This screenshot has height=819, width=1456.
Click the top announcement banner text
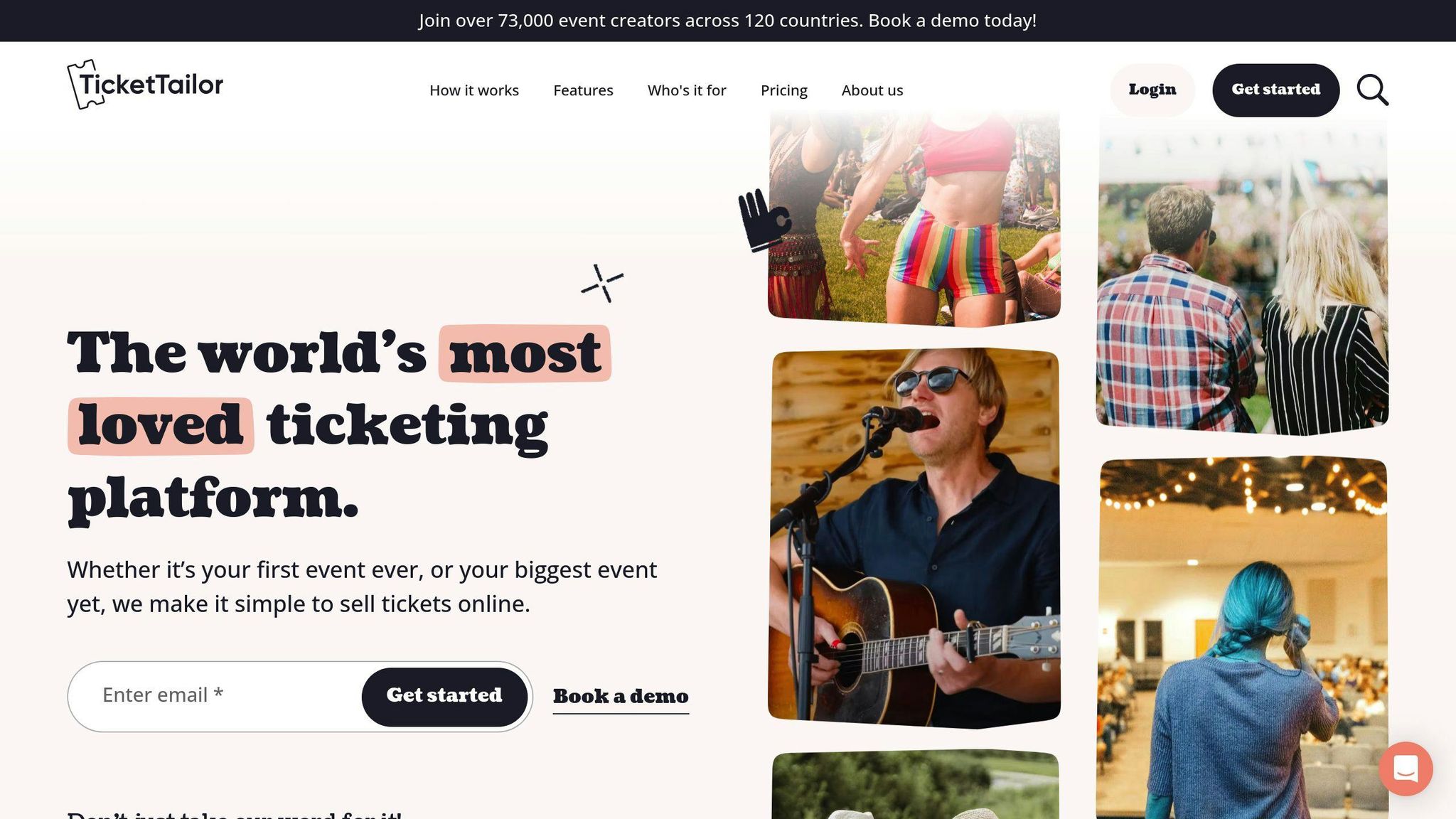tap(728, 21)
